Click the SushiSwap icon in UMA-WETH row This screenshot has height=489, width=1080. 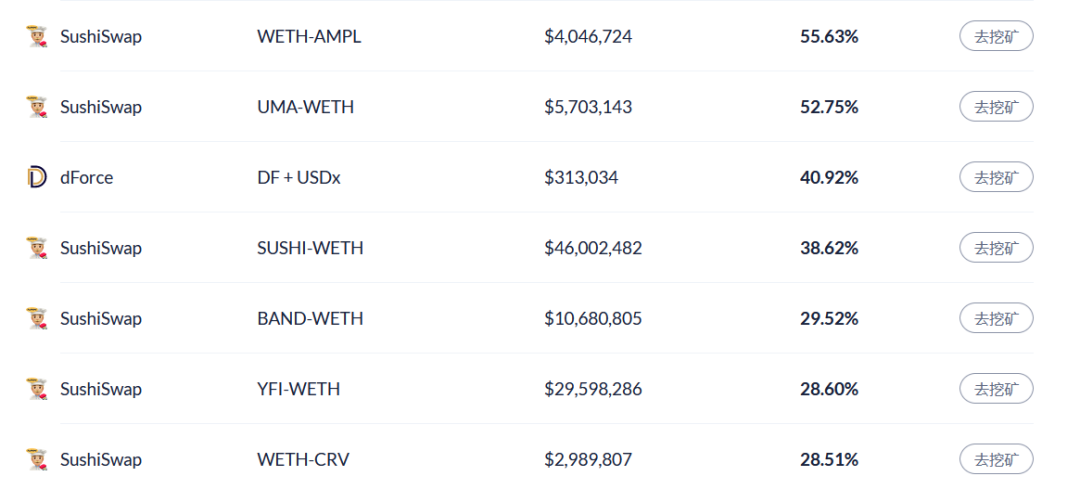click(x=37, y=107)
